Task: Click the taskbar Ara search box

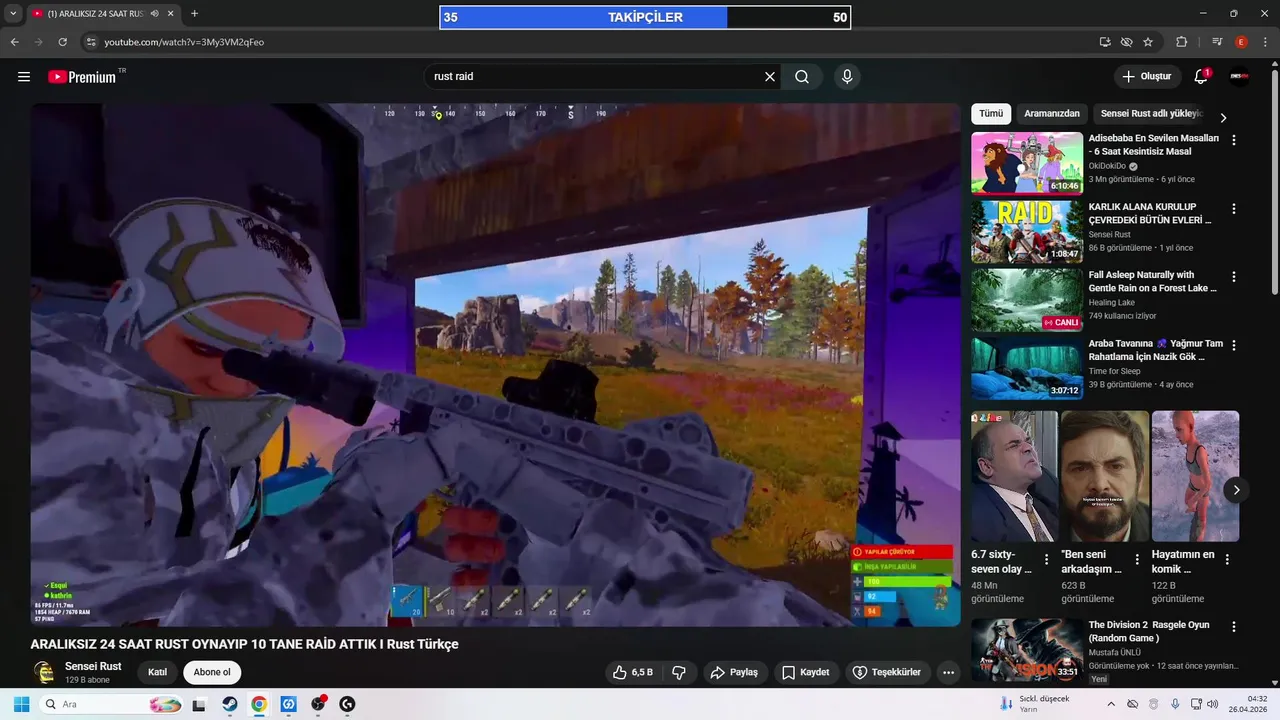Action: 112,704
